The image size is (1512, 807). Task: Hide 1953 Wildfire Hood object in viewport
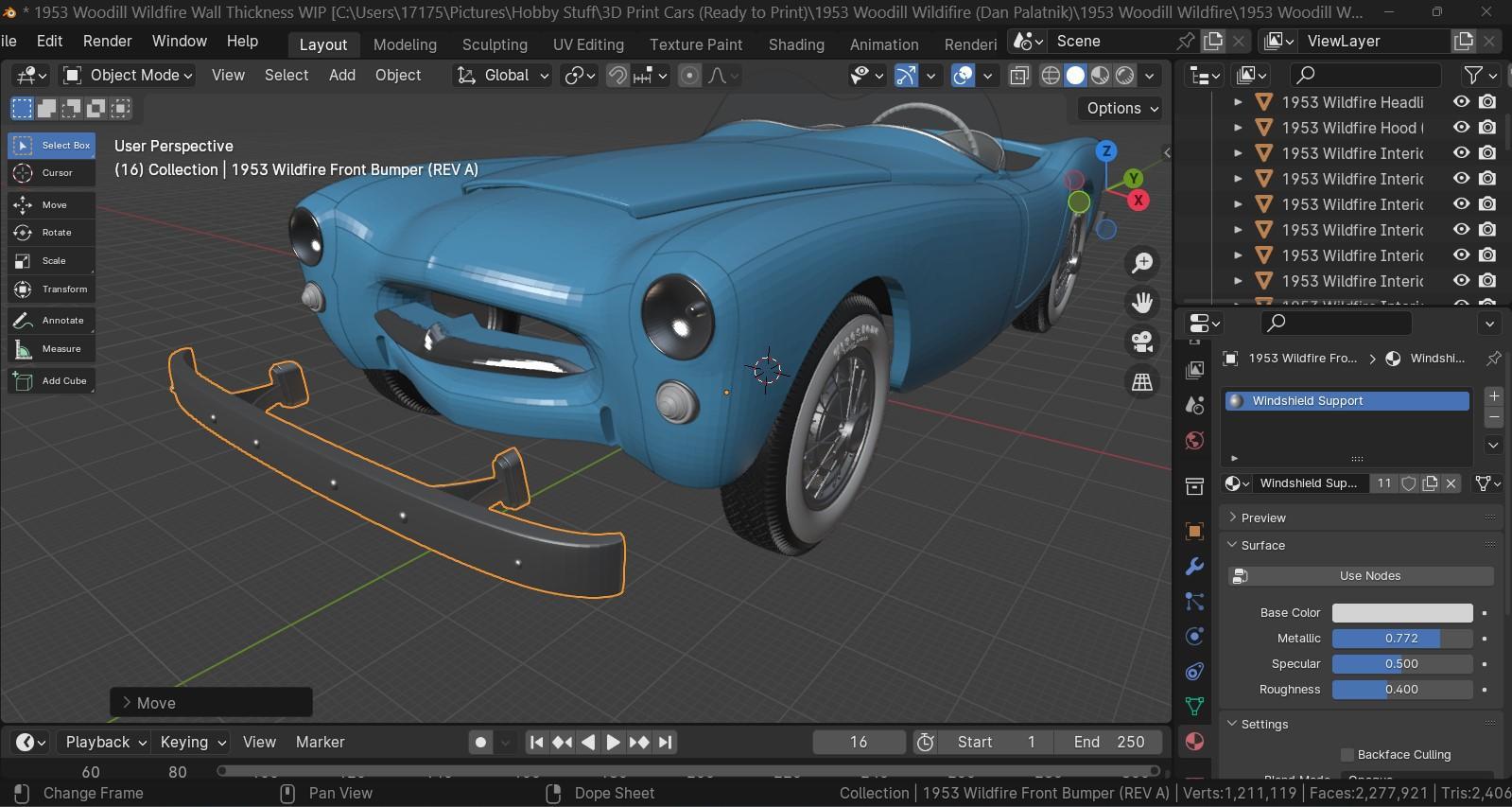point(1461,128)
